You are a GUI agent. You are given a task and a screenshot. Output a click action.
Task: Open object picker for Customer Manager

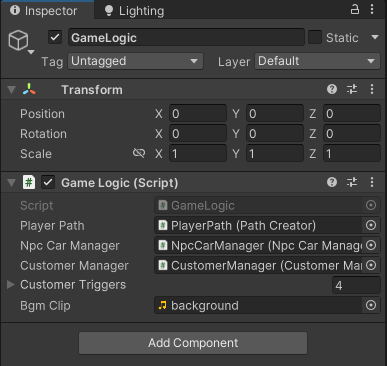371,265
